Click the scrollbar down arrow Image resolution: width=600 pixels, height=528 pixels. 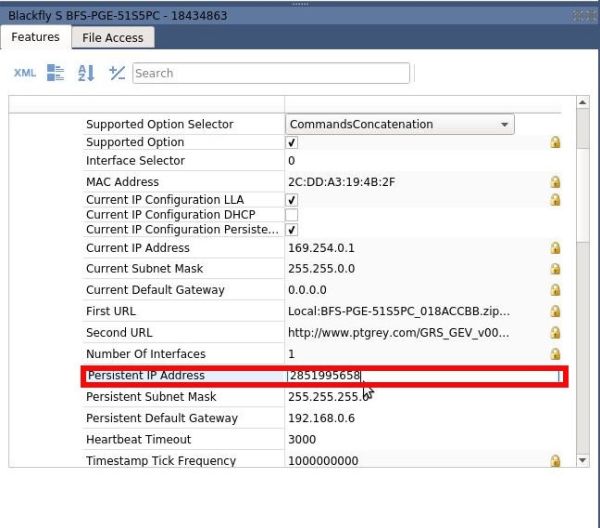pyautogui.click(x=582, y=460)
